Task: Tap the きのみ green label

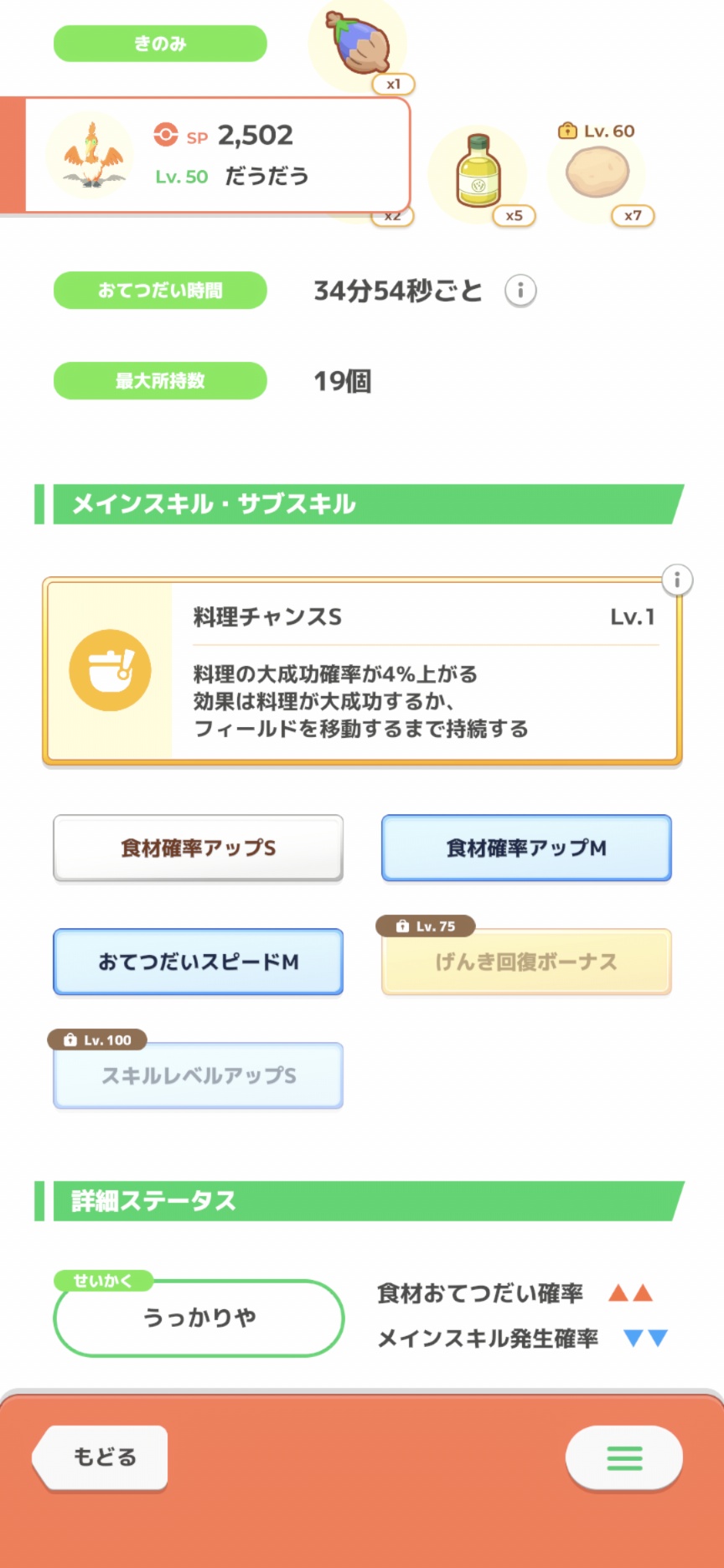Action: pyautogui.click(x=160, y=44)
